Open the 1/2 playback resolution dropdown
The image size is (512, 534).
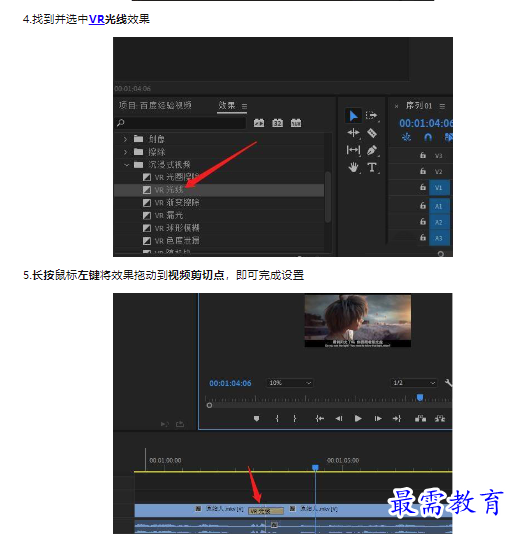click(x=414, y=383)
